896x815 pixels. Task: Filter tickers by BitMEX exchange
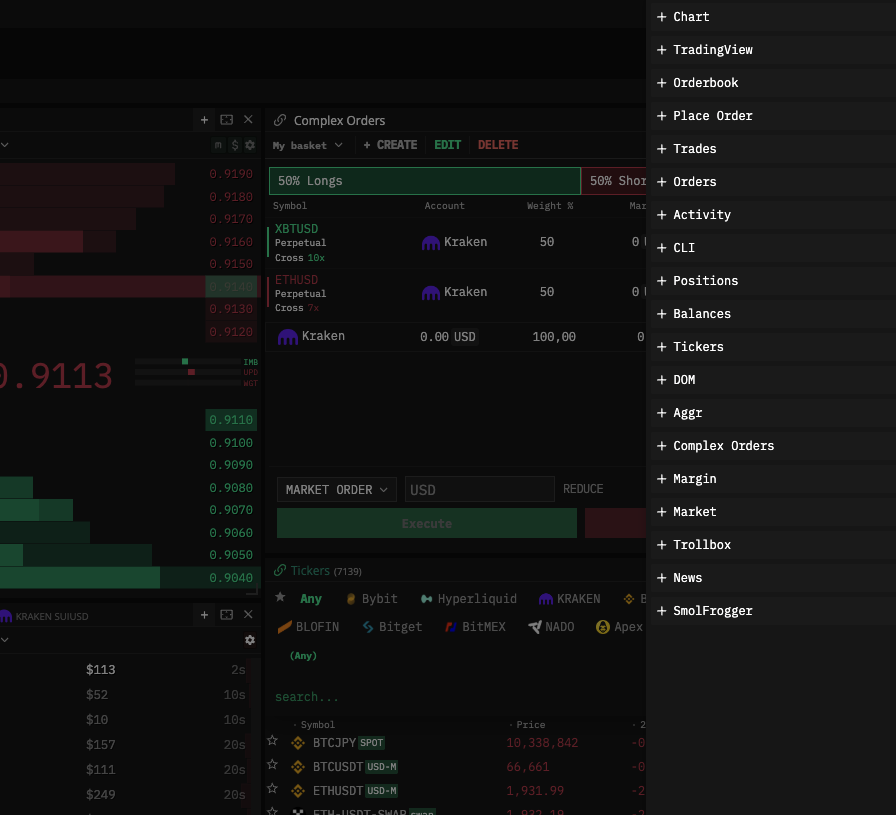[x=474, y=627]
